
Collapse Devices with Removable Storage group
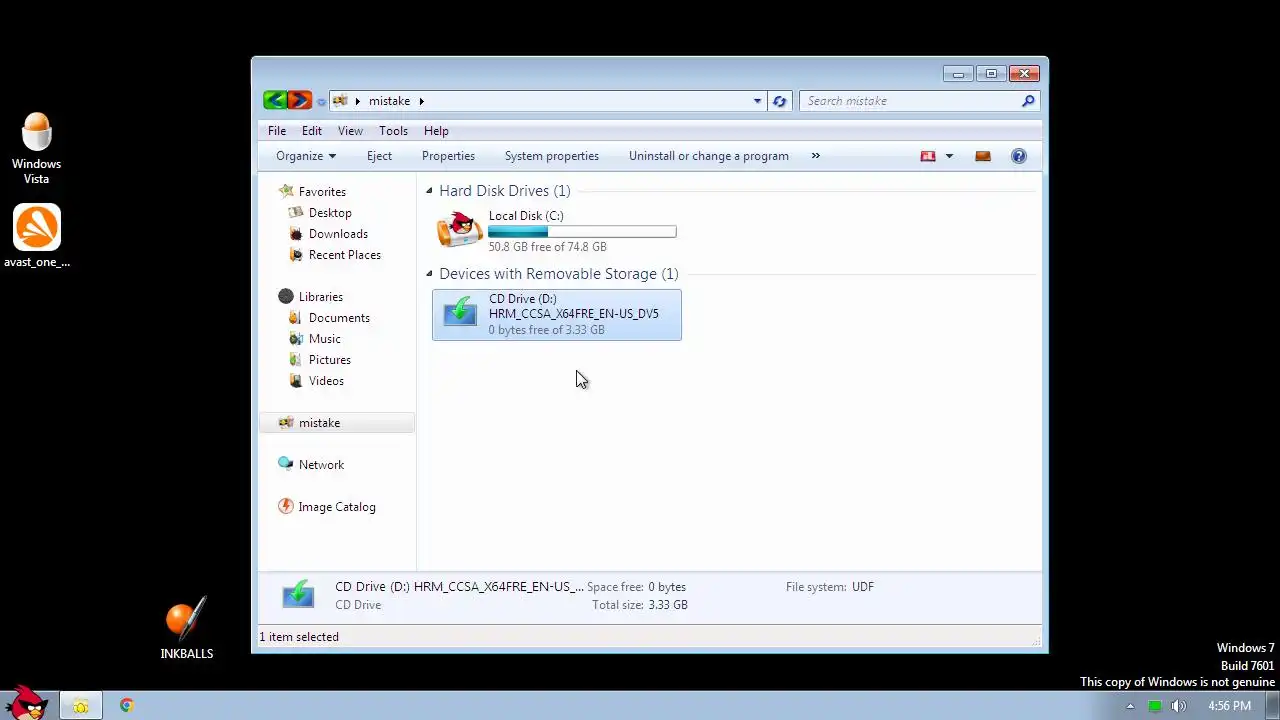coord(429,274)
